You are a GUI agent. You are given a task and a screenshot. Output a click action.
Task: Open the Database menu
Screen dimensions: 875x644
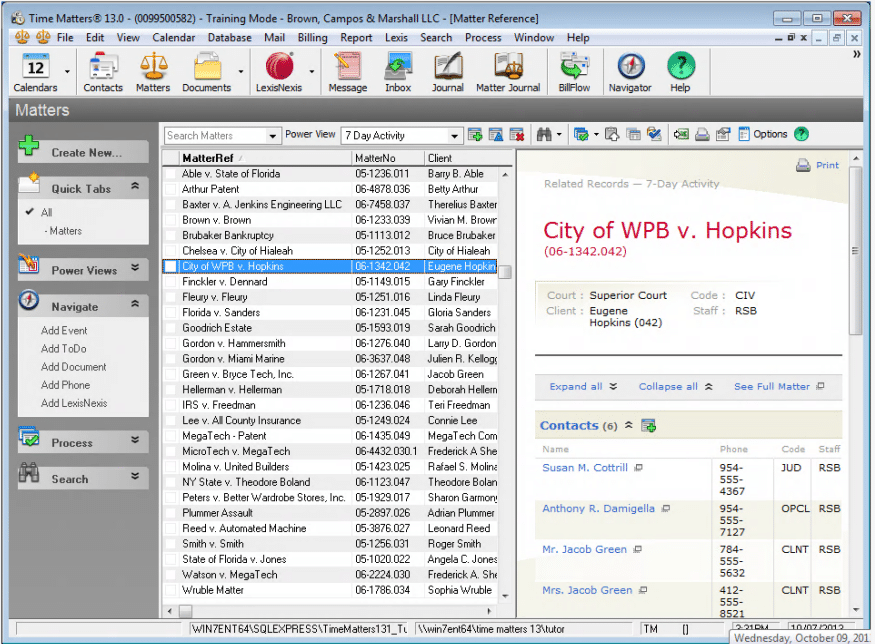pos(229,37)
